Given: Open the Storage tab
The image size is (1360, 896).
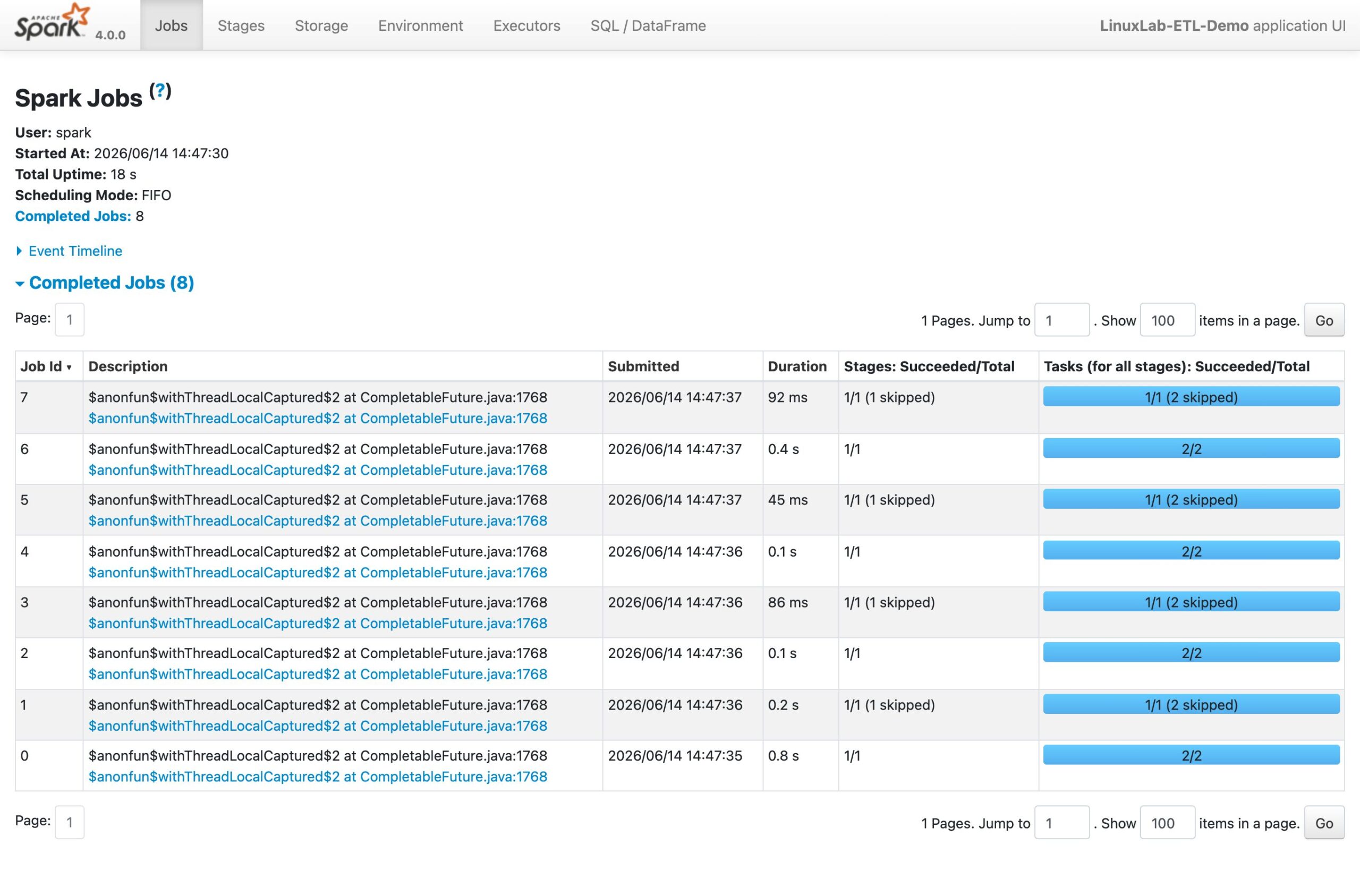Looking at the screenshot, I should [321, 25].
